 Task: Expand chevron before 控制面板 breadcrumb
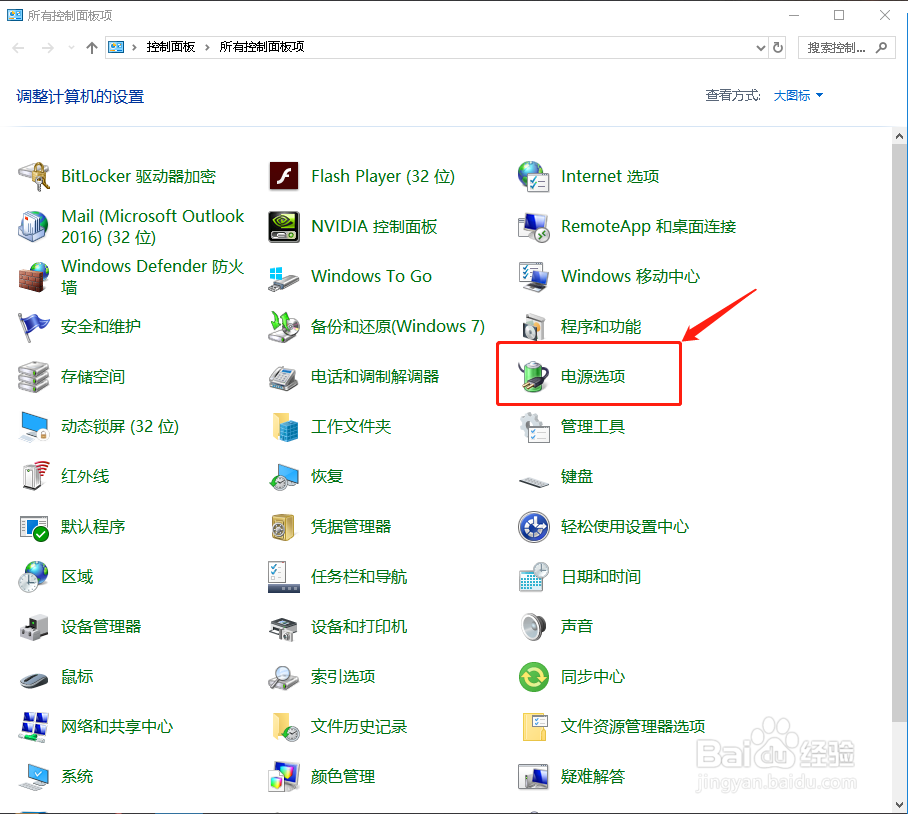pyautogui.click(x=134, y=47)
